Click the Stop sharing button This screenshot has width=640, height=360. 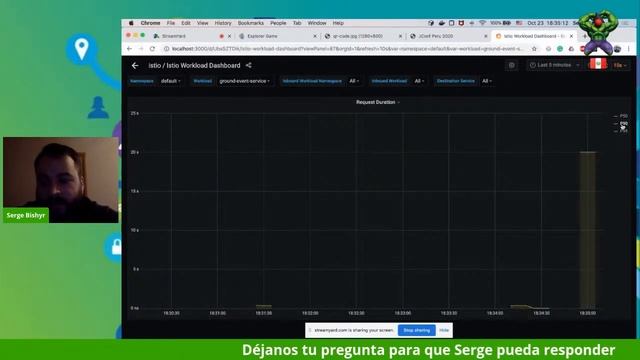pos(416,330)
